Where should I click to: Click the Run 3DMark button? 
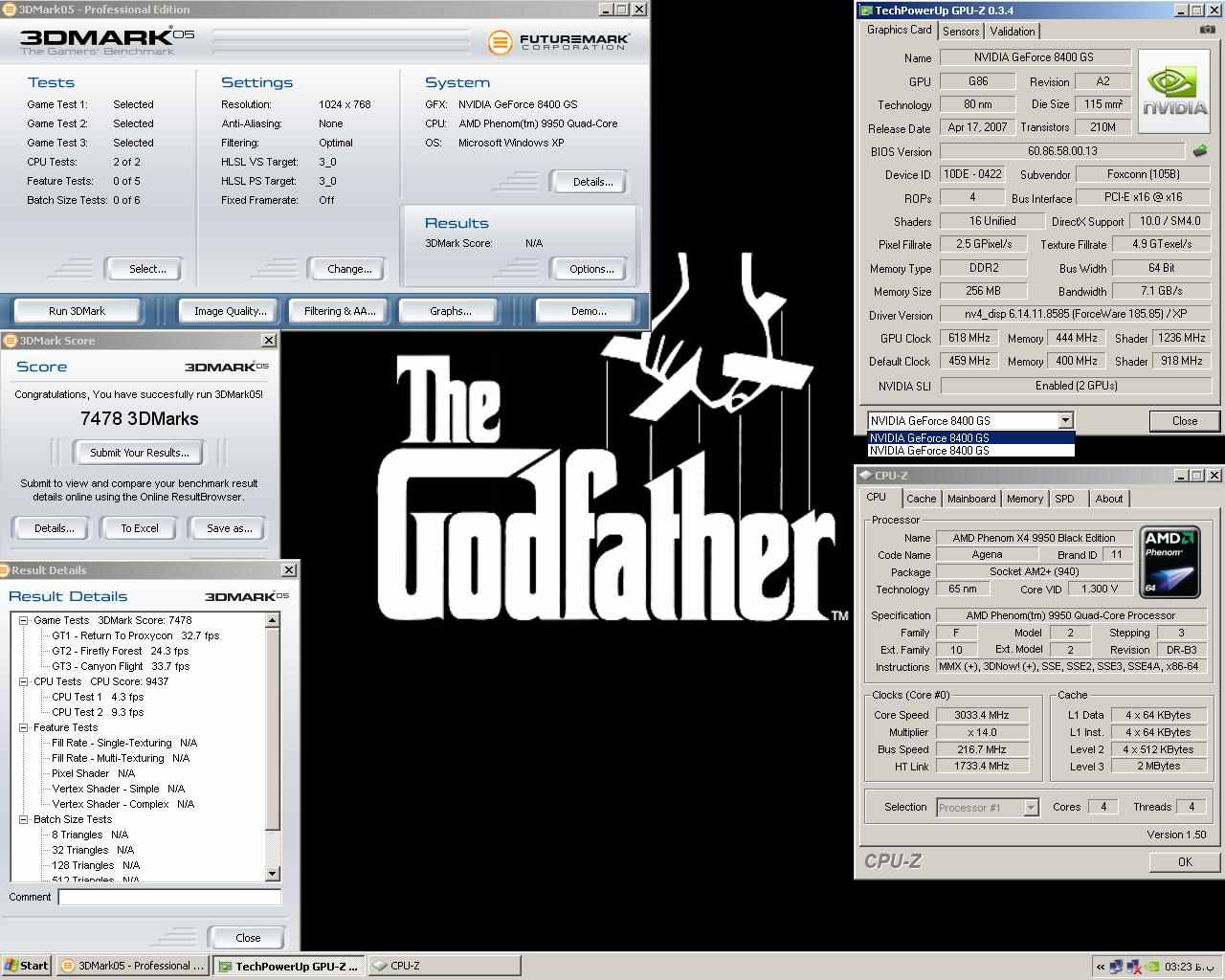77,311
